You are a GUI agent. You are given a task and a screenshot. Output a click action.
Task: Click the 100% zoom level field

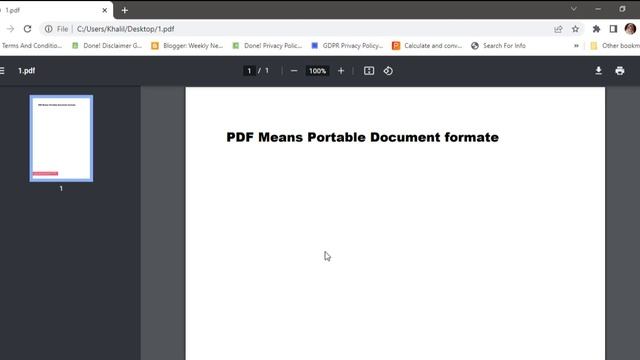(x=317, y=71)
